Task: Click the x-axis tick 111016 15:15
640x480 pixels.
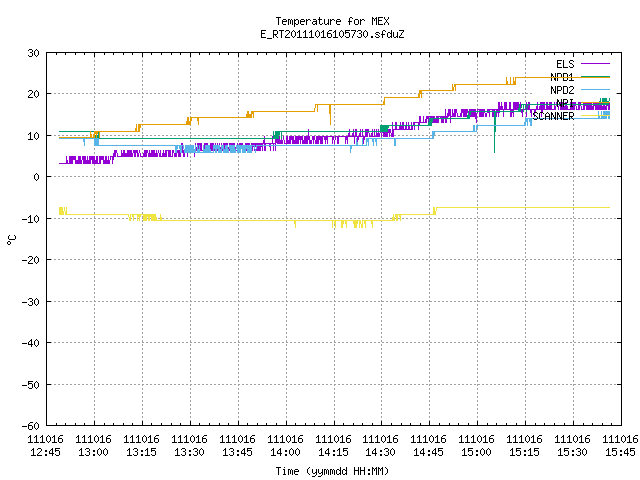Action: [524, 446]
